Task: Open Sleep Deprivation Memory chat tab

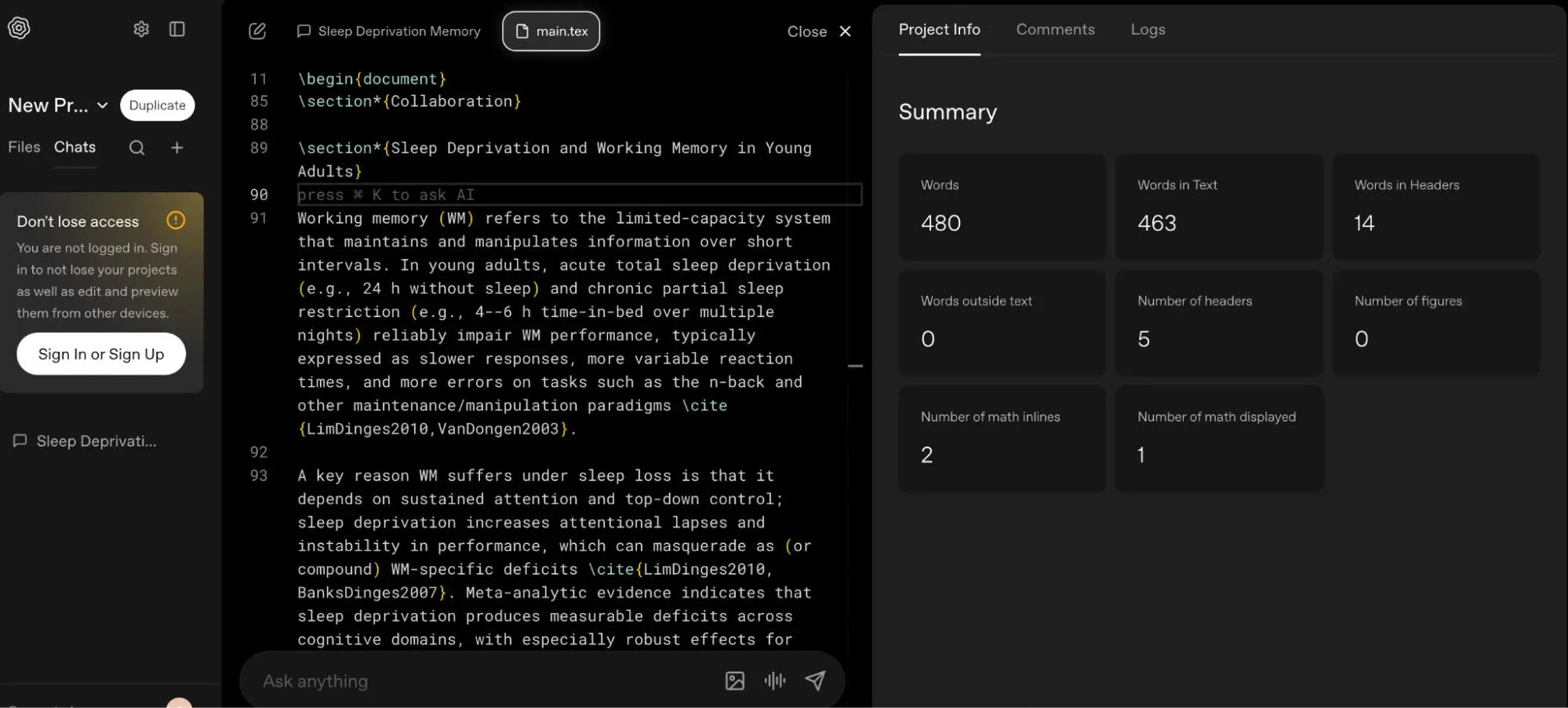Action: tap(389, 31)
